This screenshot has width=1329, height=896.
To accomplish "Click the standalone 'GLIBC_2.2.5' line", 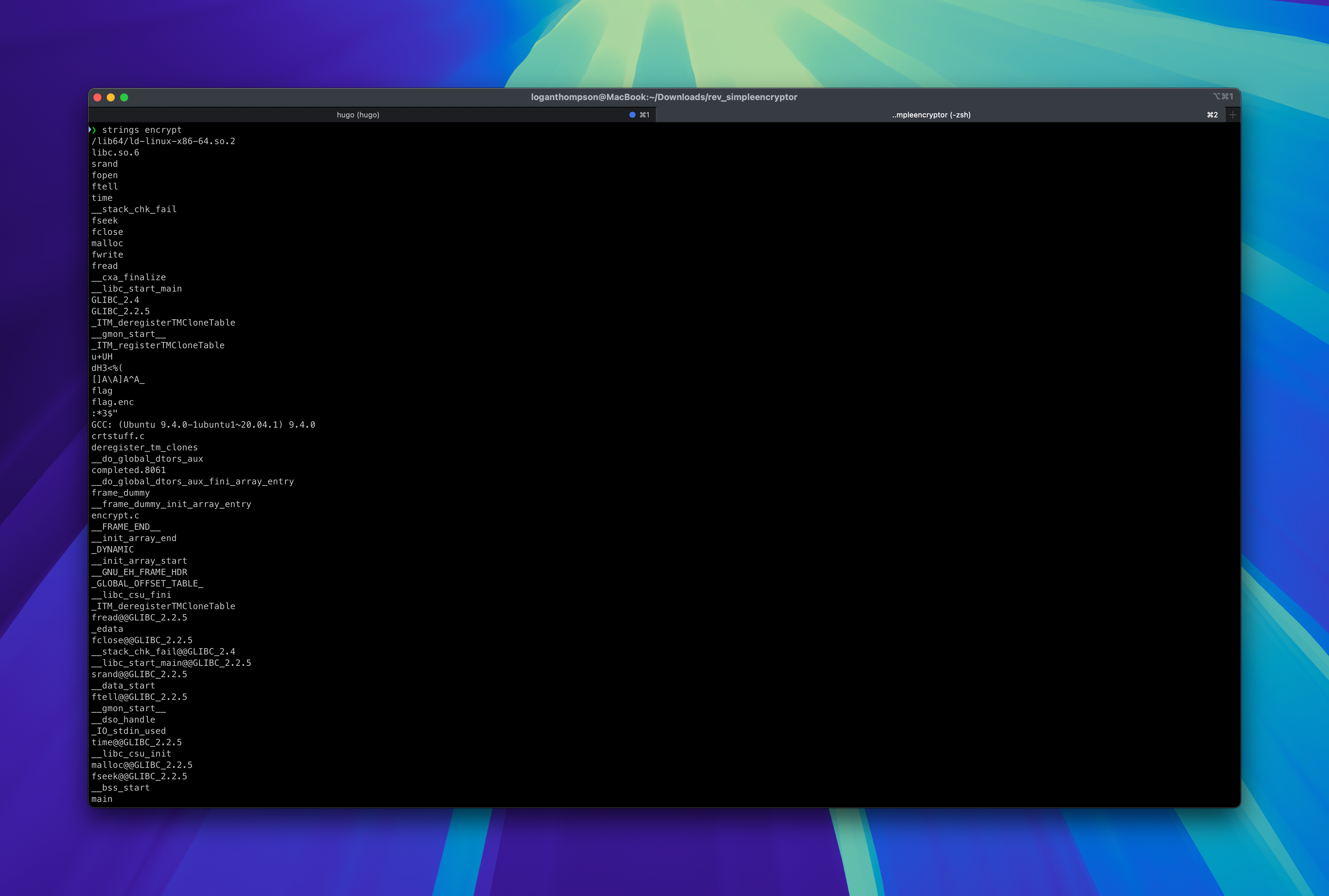I will point(120,312).
